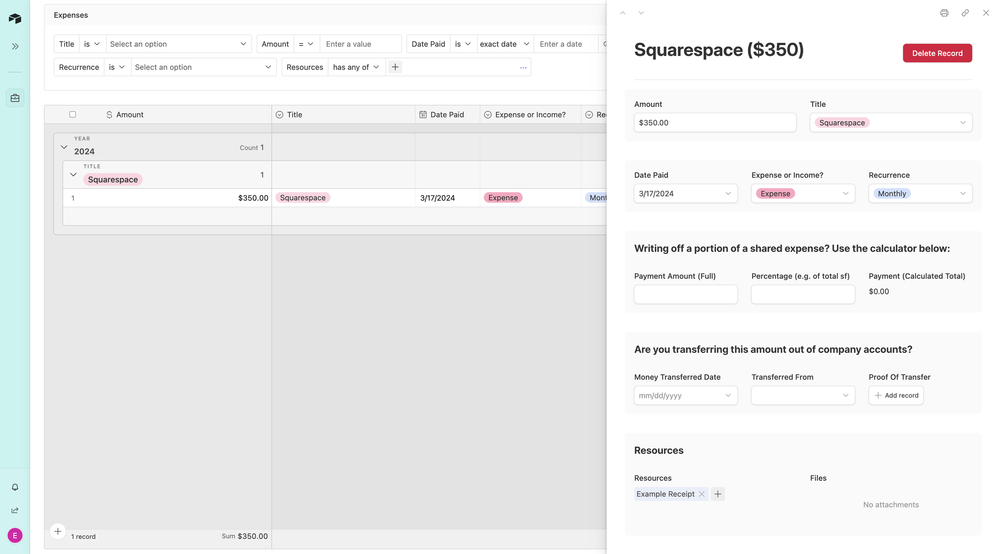Add another filter with the plus icon
This screenshot has width=1000, height=554.
pos(395,67)
